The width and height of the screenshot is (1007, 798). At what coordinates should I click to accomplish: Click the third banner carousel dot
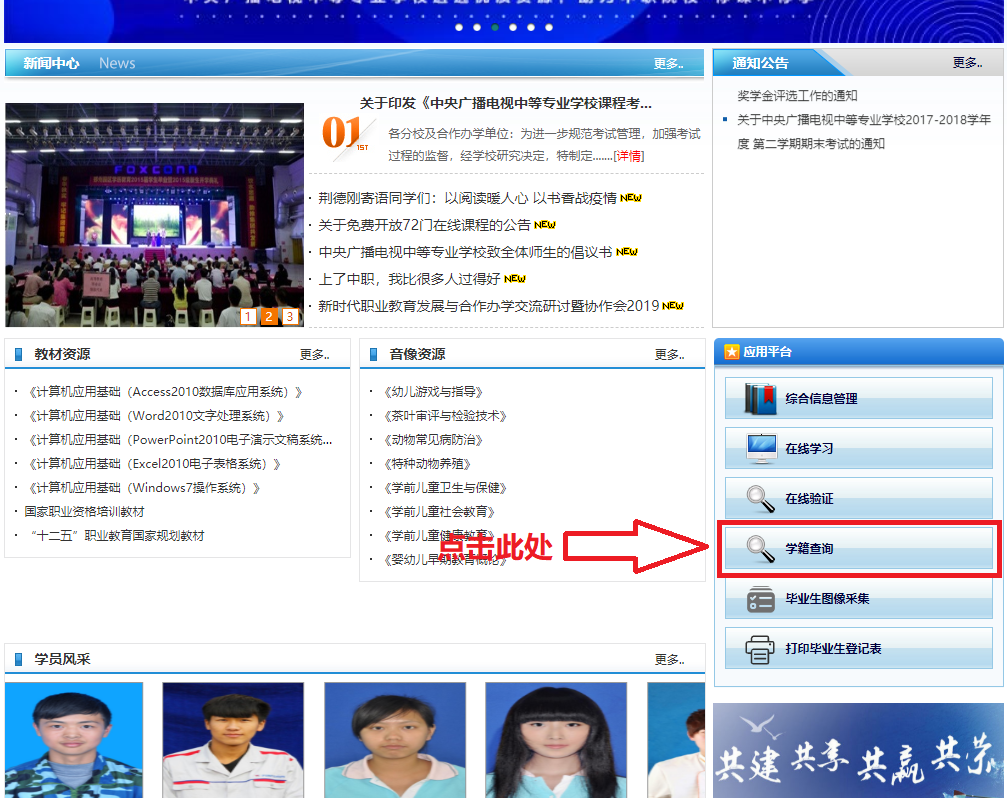pos(495,28)
